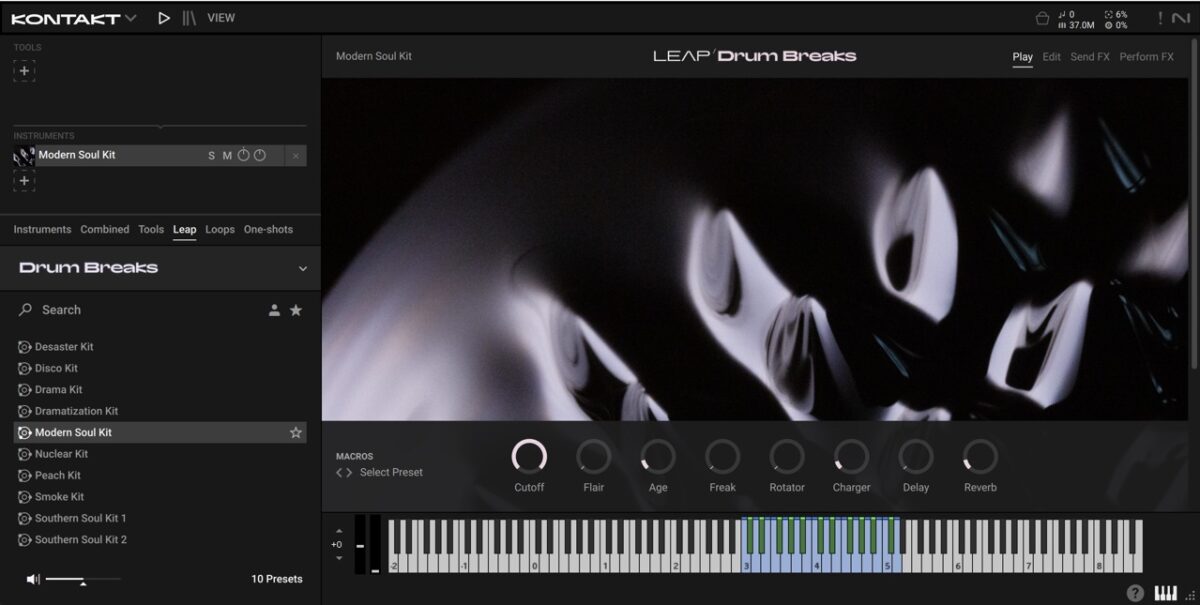The height and width of the screenshot is (605, 1200).
Task: Expand the Drum Breaks library chevron
Action: click(x=303, y=268)
